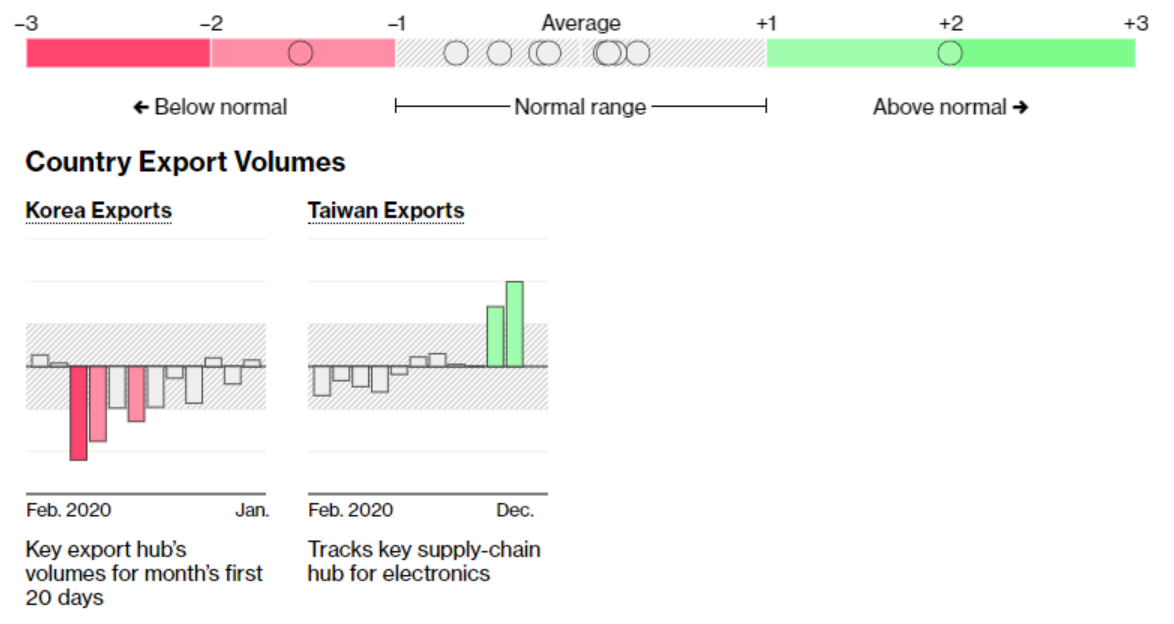Click the Normal range label

point(580,107)
